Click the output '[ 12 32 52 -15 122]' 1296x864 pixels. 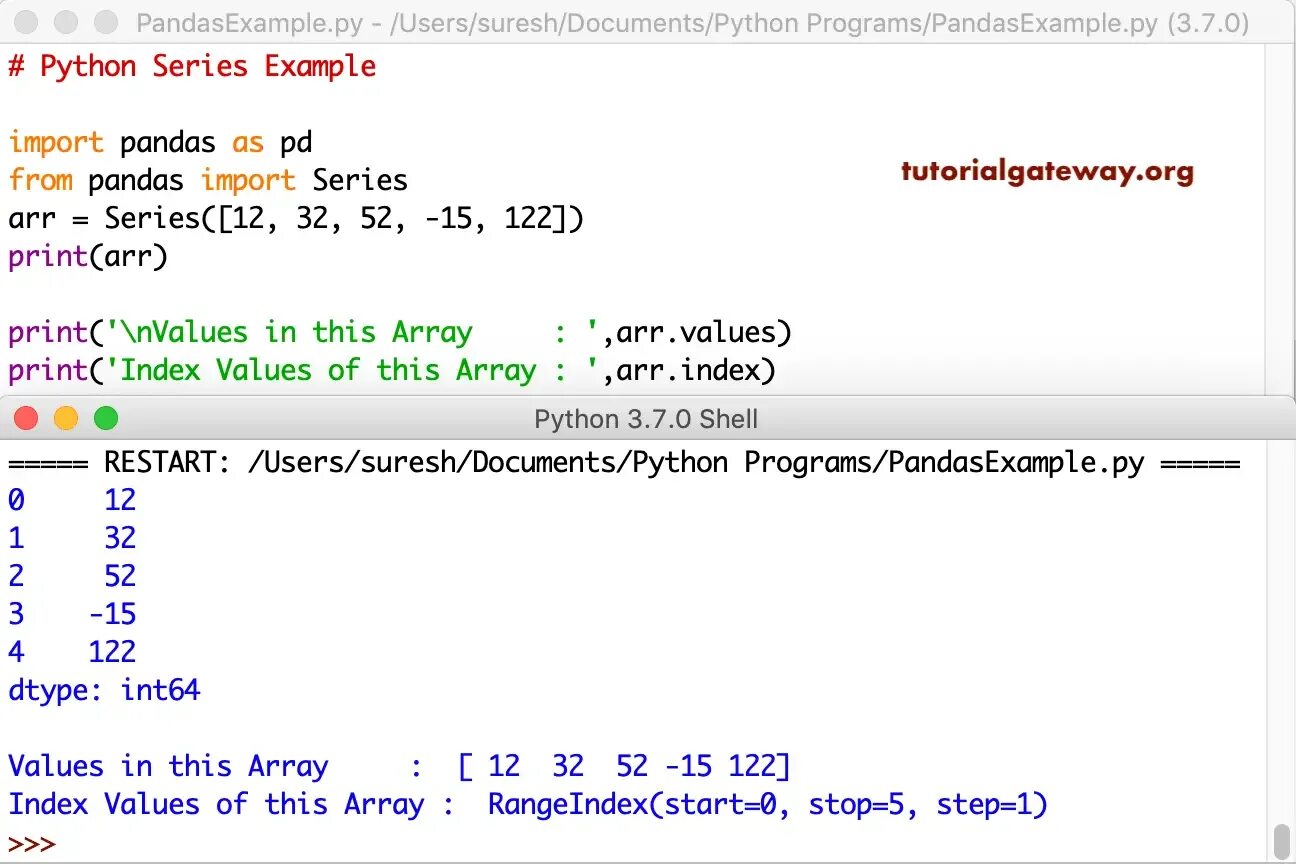[624, 767]
